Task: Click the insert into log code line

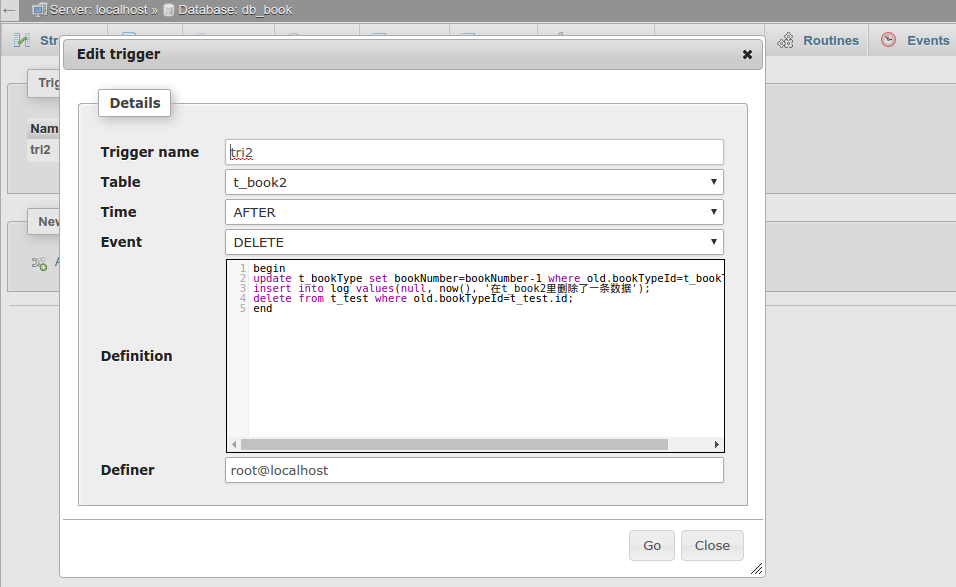Action: 452,288
